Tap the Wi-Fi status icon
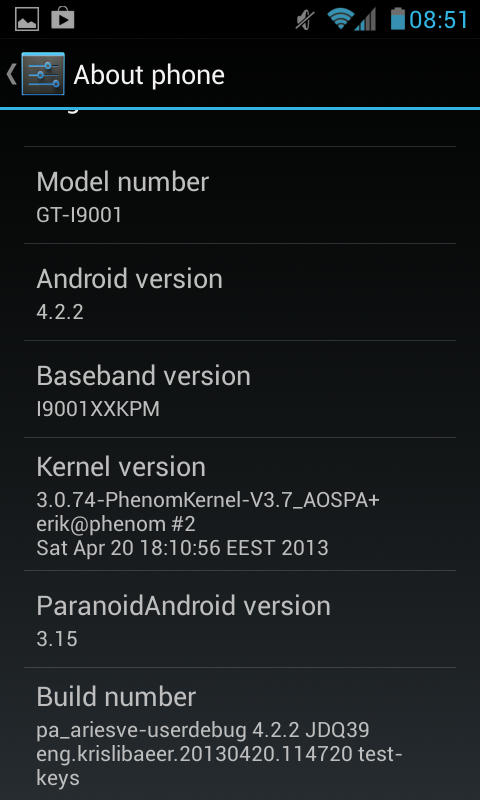Screen dimensions: 480x800 coord(341,19)
